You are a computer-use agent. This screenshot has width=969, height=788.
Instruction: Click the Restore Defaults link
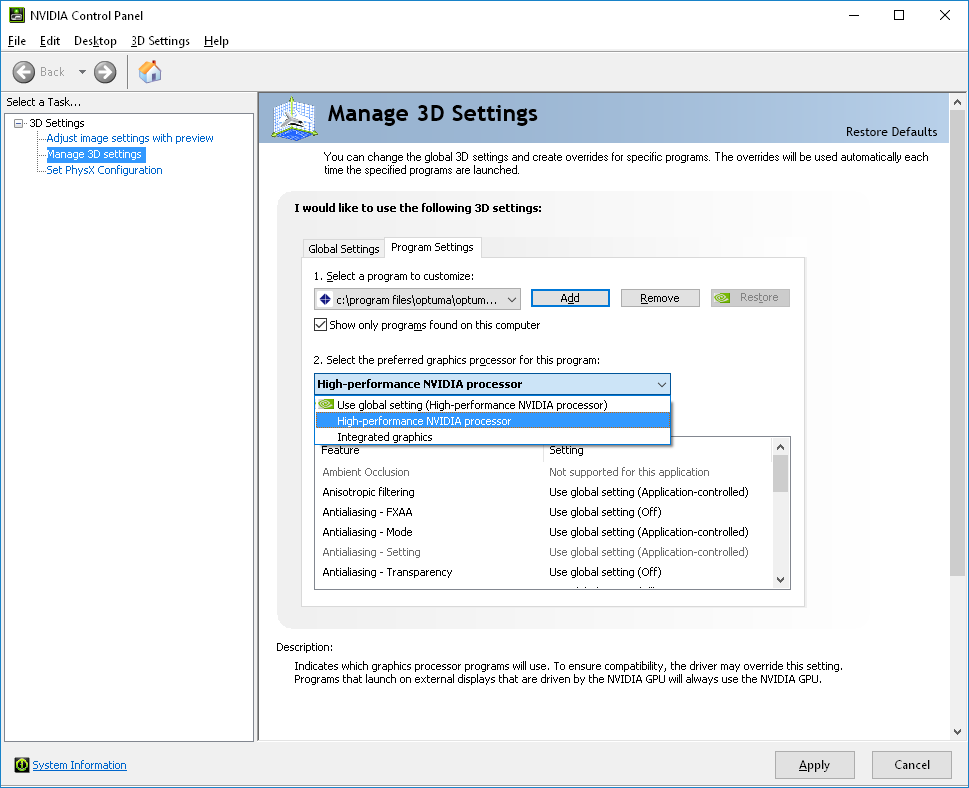[x=891, y=132]
